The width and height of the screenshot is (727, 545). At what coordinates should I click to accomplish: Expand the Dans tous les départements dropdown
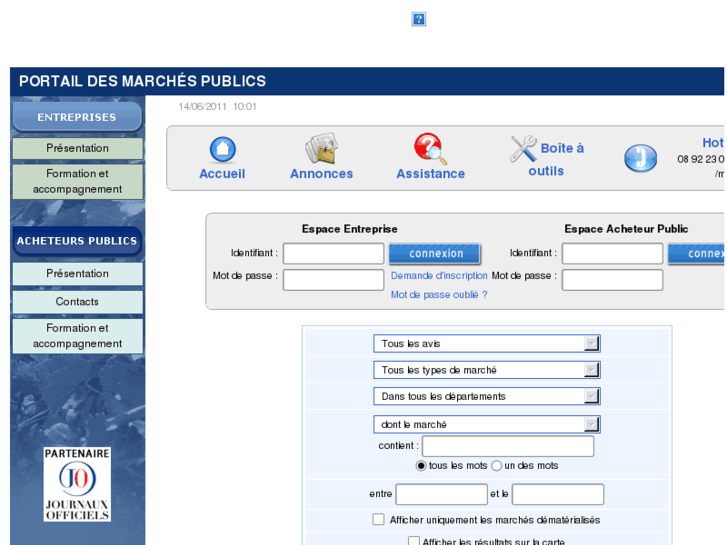[487, 397]
